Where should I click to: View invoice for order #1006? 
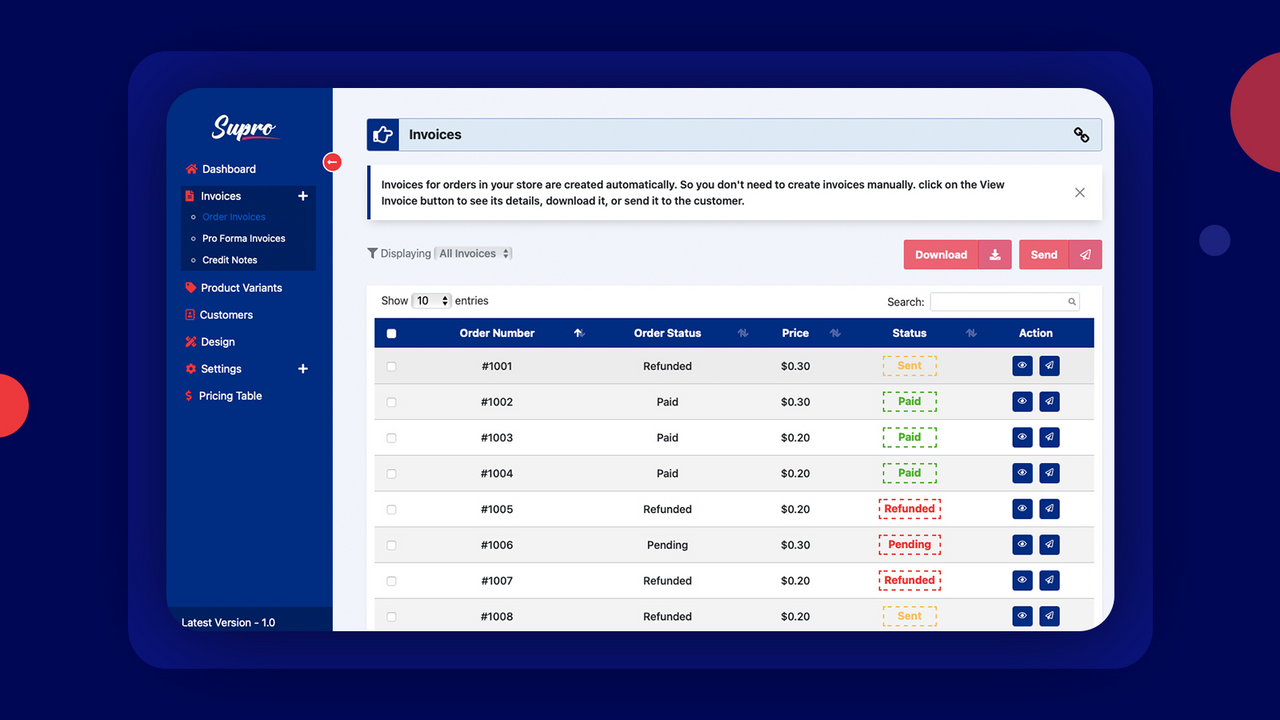[1022, 544]
